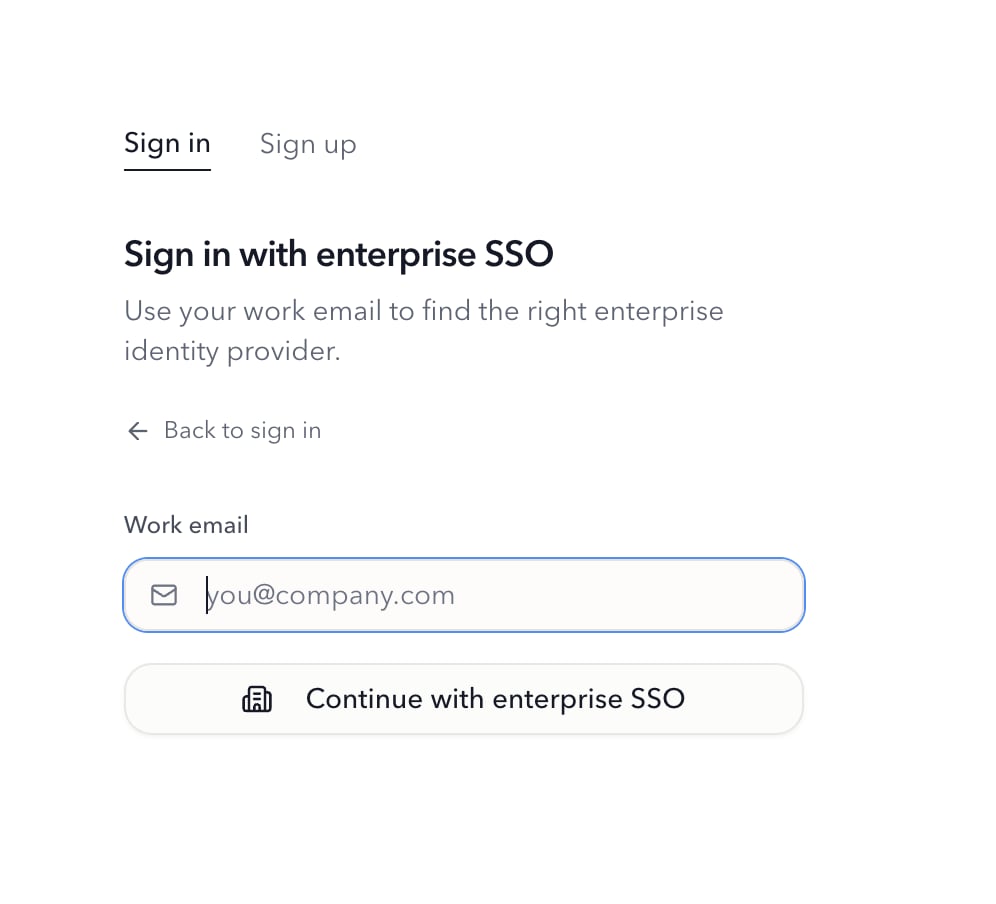The width and height of the screenshot is (996, 904).
Task: Click the Use your work email description text
Action: (424, 331)
